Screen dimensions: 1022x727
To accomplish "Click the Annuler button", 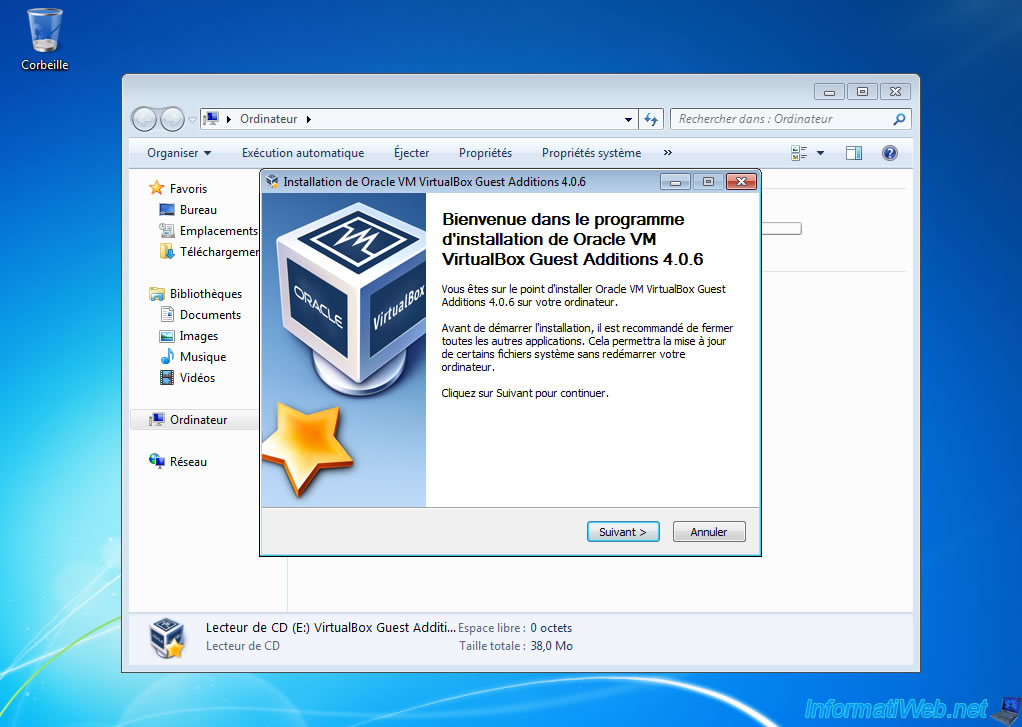I will (x=708, y=532).
